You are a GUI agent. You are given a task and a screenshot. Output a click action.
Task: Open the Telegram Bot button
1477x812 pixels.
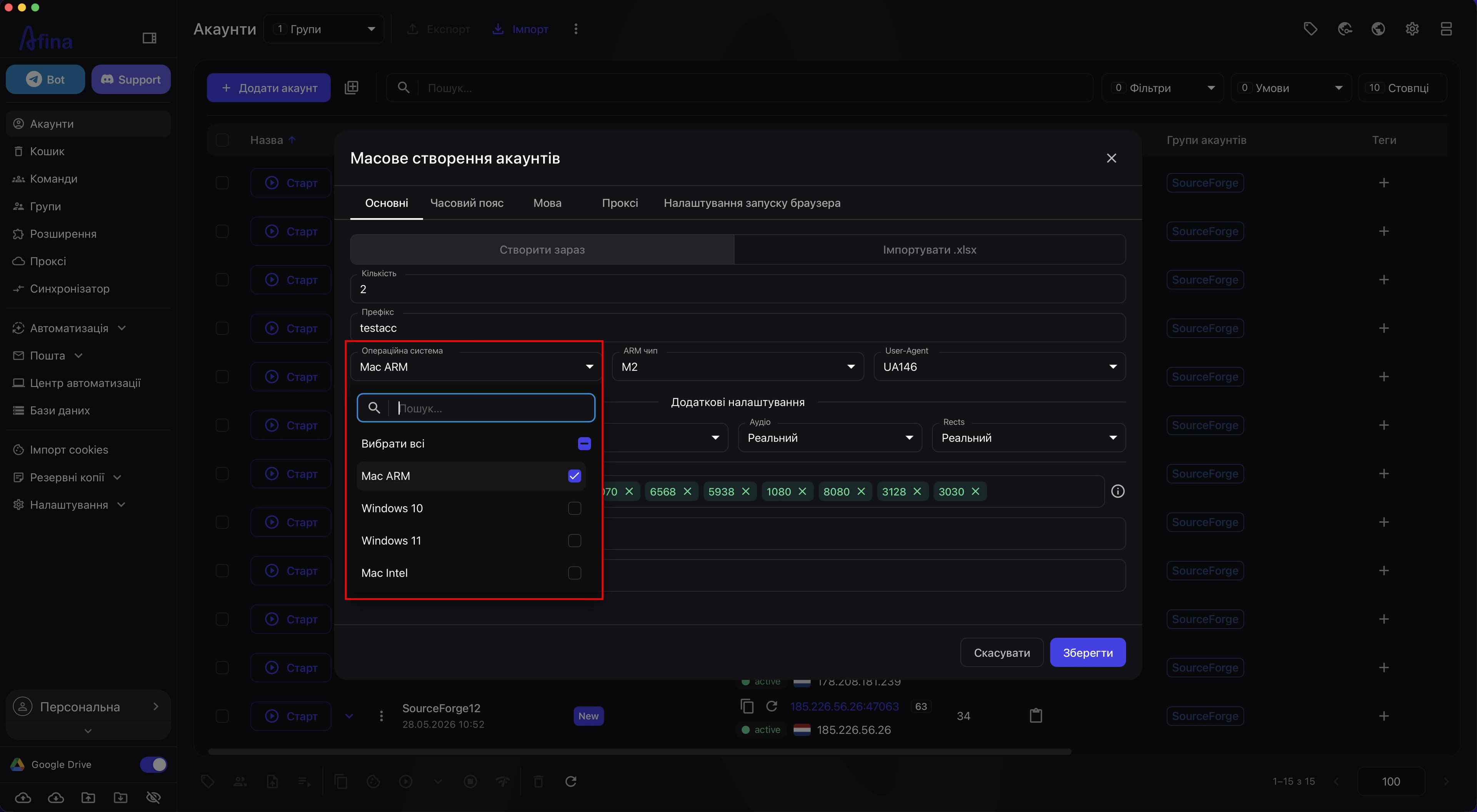(x=45, y=79)
